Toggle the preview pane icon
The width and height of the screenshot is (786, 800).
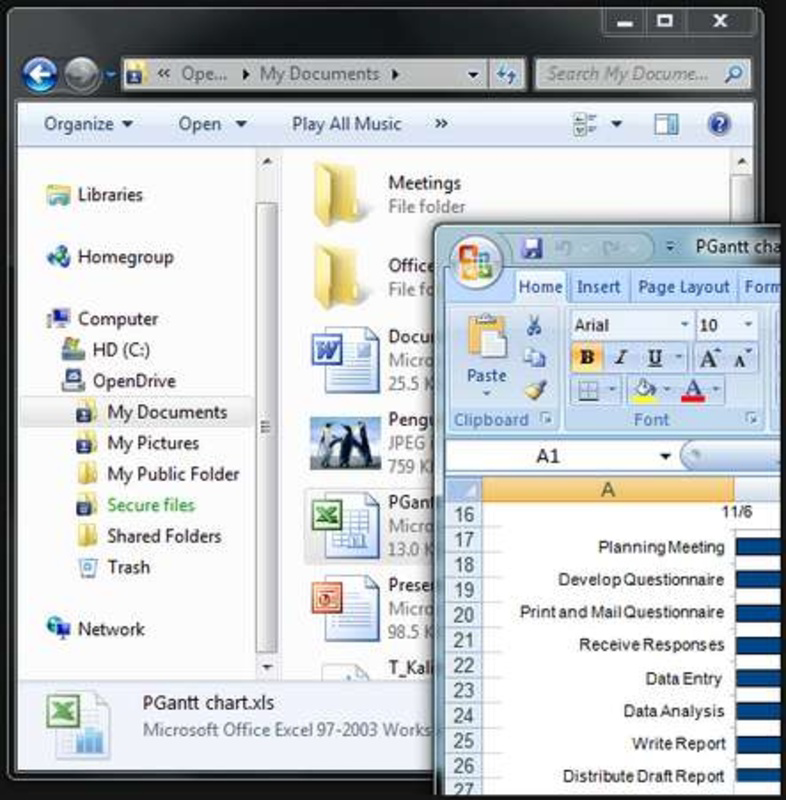pos(666,124)
